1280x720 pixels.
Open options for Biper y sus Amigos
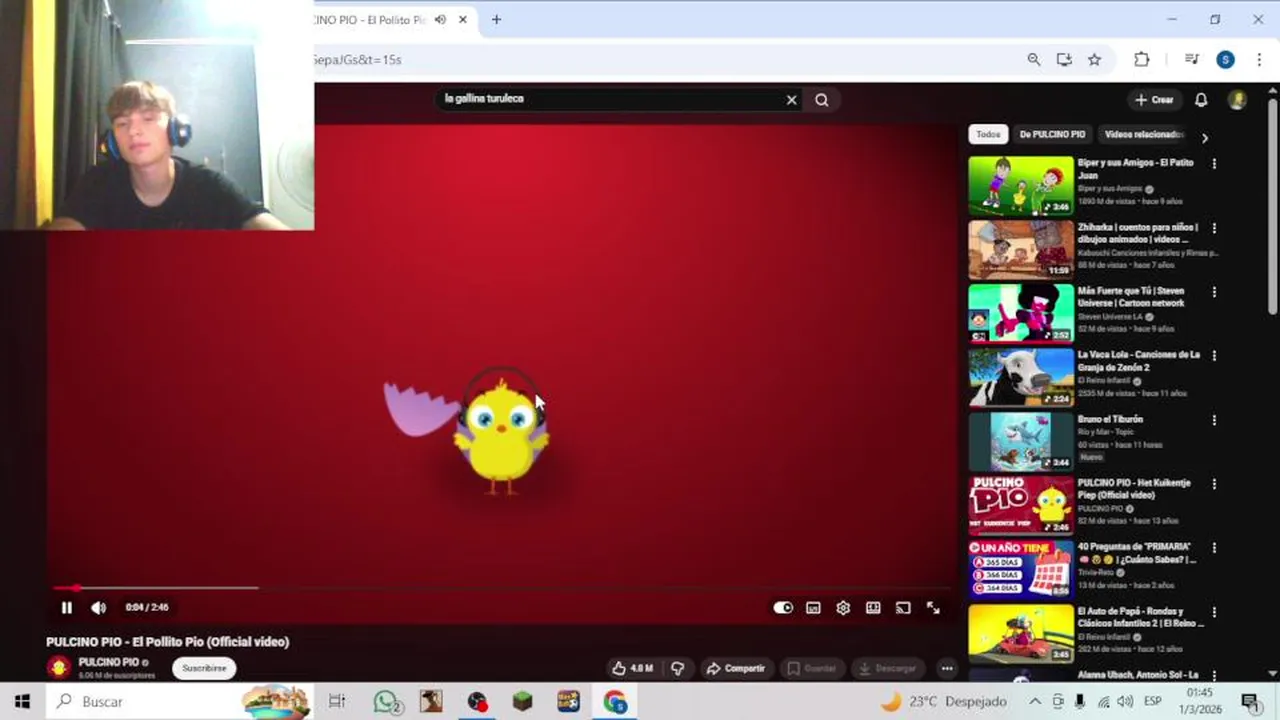tap(1214, 164)
